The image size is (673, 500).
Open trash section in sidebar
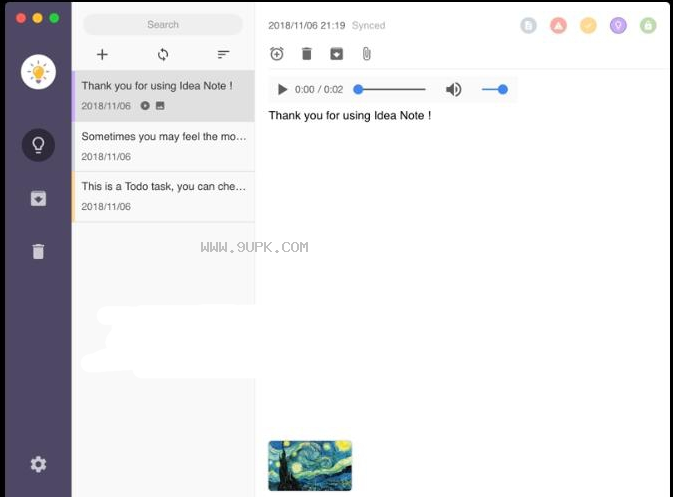[38, 252]
